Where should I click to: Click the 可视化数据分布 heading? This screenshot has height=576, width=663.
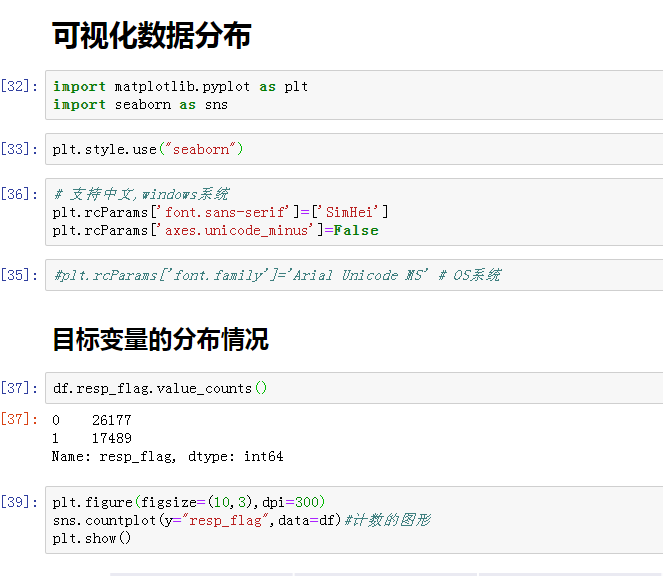151,36
